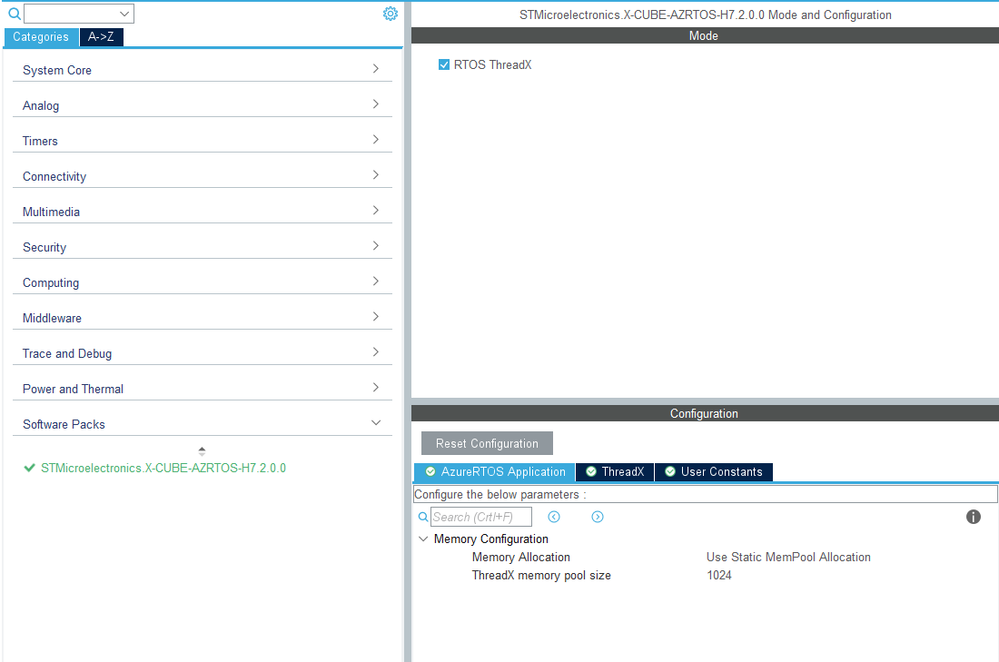Image resolution: width=999 pixels, height=662 pixels.
Task: Click the search magnifier icon in category panel
Action: click(x=14, y=13)
